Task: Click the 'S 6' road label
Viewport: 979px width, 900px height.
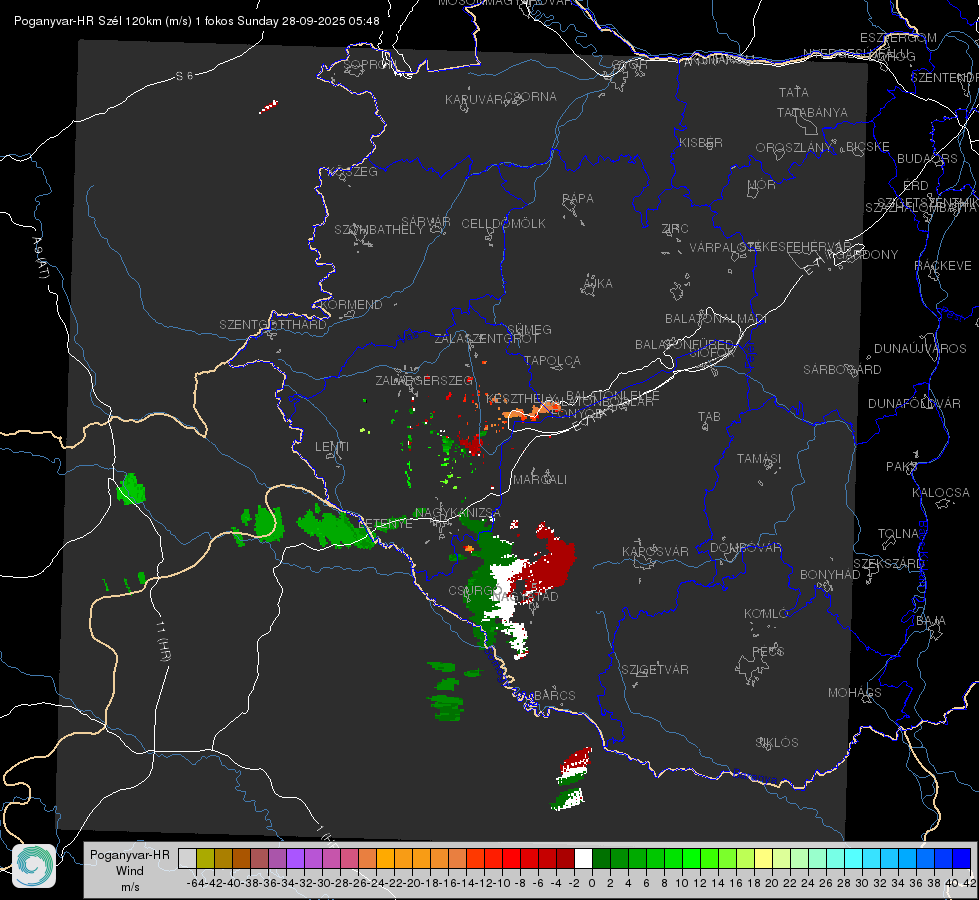Action: click(x=185, y=76)
